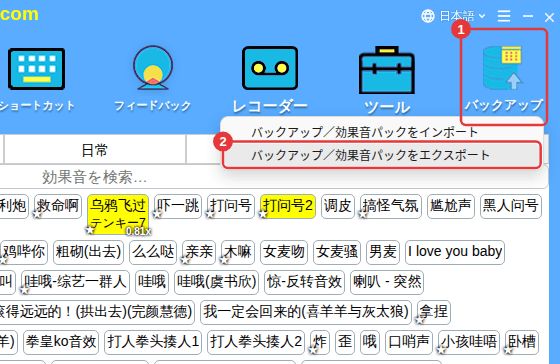This screenshot has height=364, width=560.
Task: Click the star on 小孩哇唔
Action: (x=441, y=350)
